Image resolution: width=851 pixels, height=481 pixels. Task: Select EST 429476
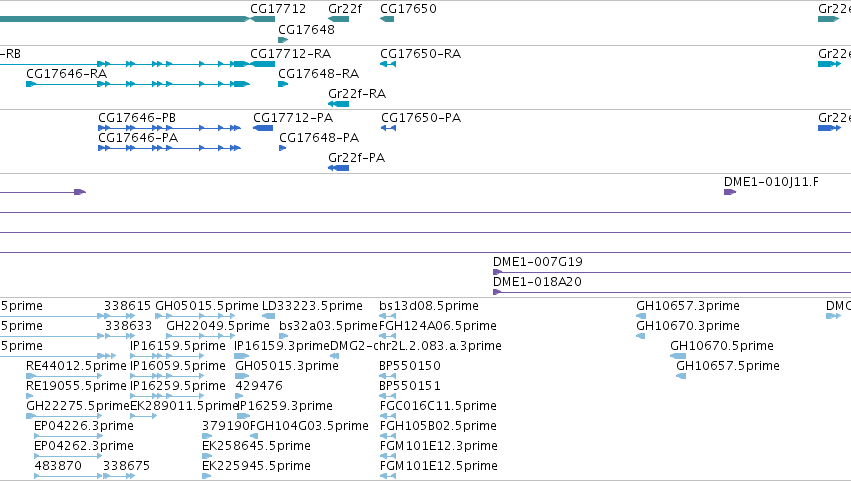(x=259, y=386)
